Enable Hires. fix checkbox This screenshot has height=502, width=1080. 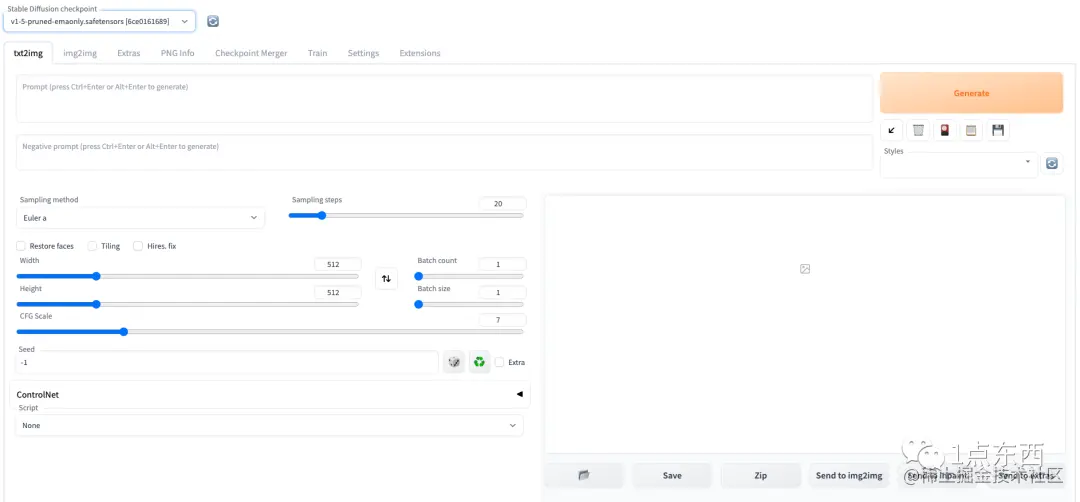(x=138, y=246)
